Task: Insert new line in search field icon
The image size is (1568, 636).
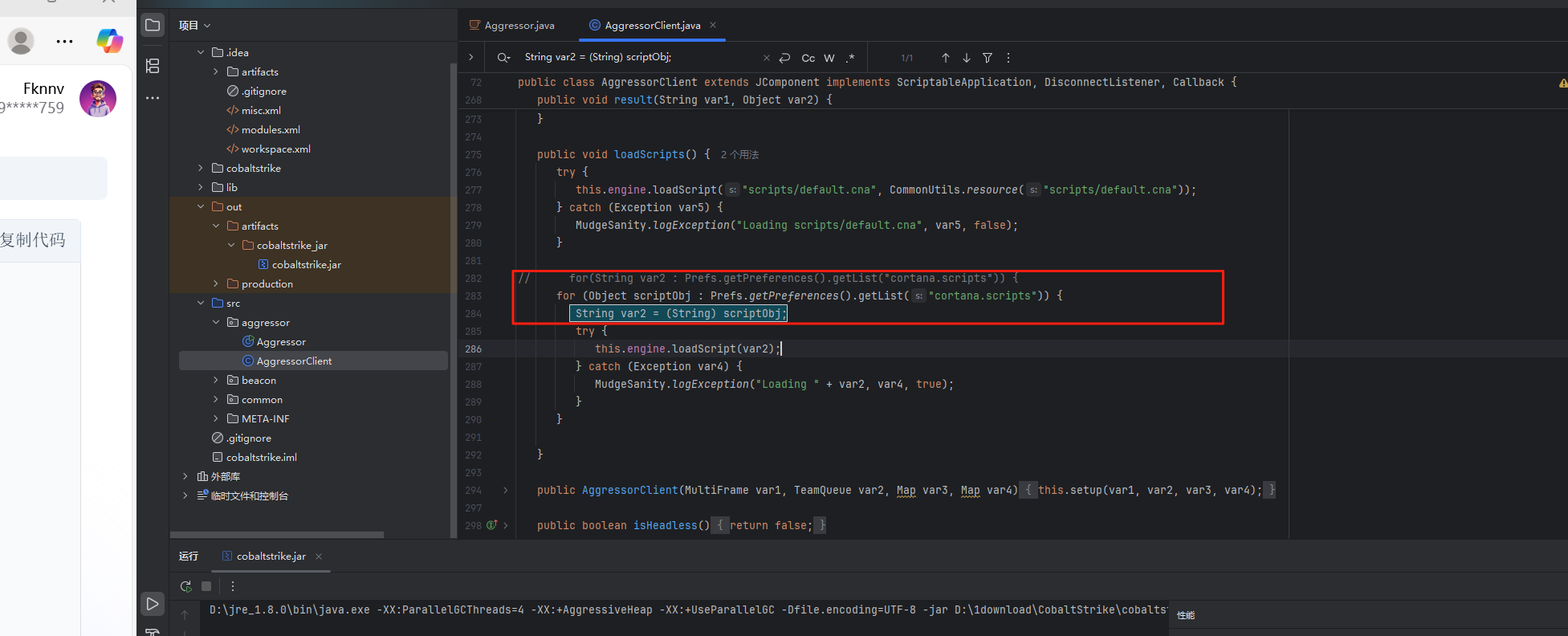Action: point(784,58)
